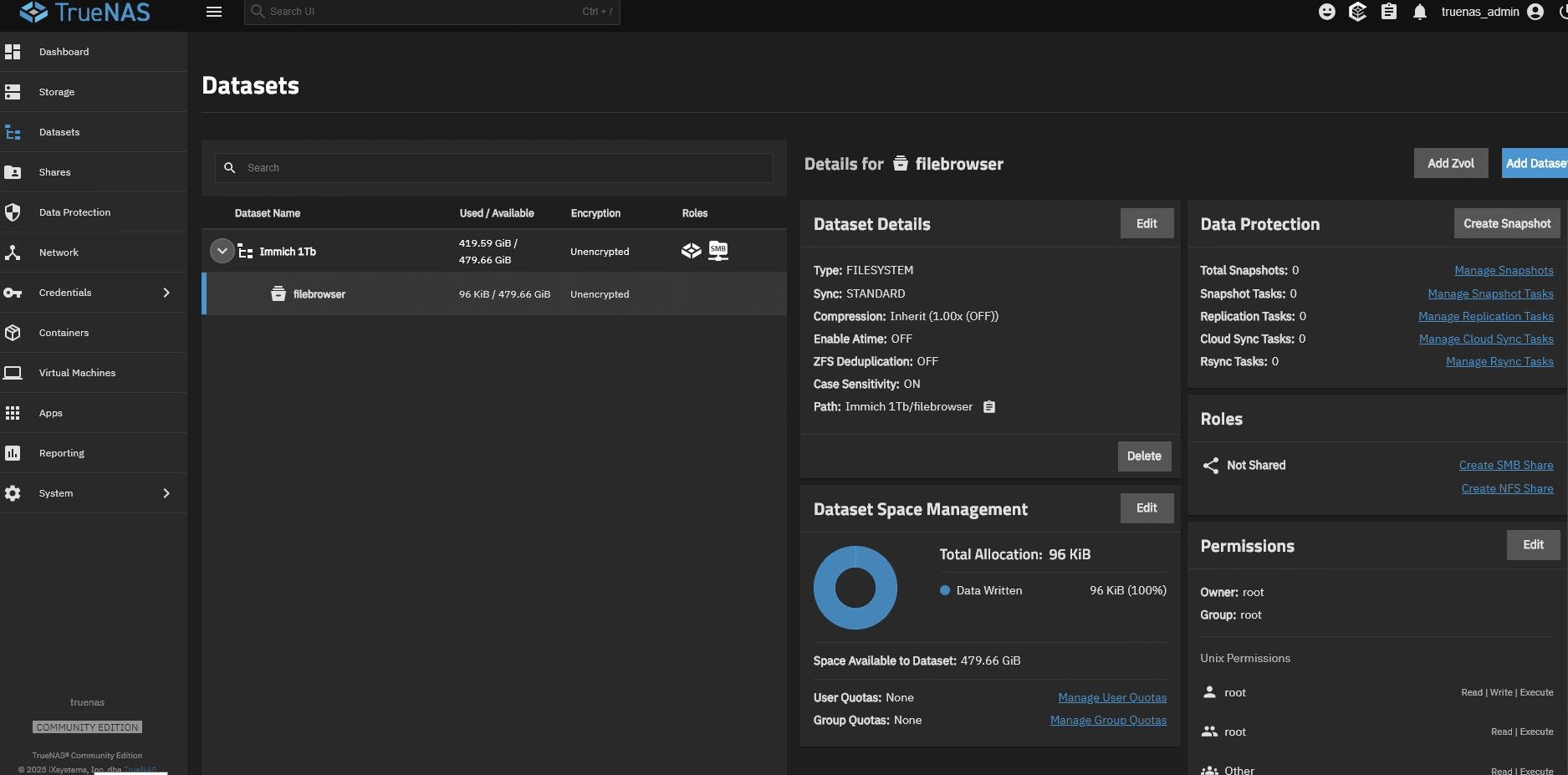Open the Storage page from sidebar
The height and width of the screenshot is (775, 1568).
(57, 92)
